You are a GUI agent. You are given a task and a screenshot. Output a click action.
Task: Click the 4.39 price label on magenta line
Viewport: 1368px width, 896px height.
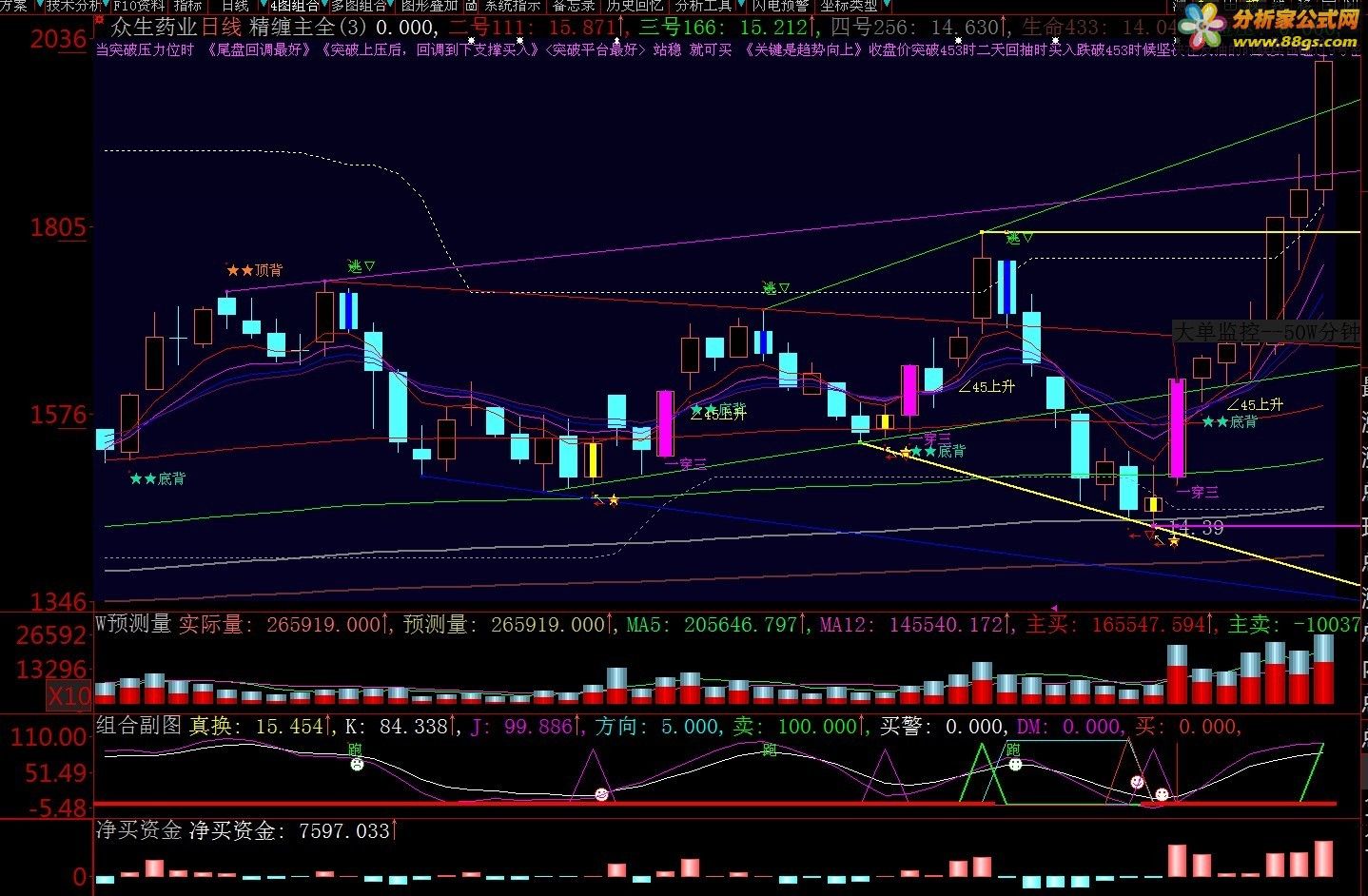coord(1196,526)
